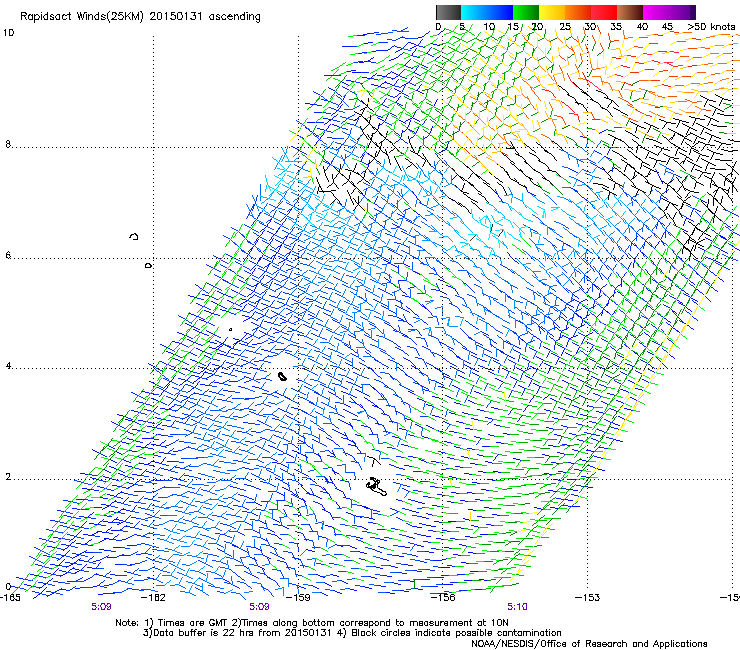
Task: Click the longitude axis label '-156'
Action: tap(443, 597)
